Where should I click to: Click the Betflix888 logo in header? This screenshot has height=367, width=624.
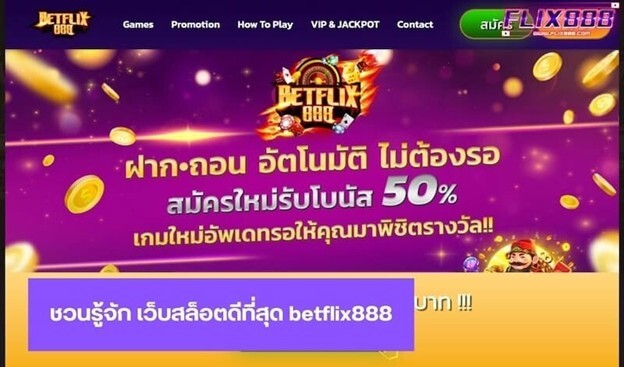click(62, 23)
